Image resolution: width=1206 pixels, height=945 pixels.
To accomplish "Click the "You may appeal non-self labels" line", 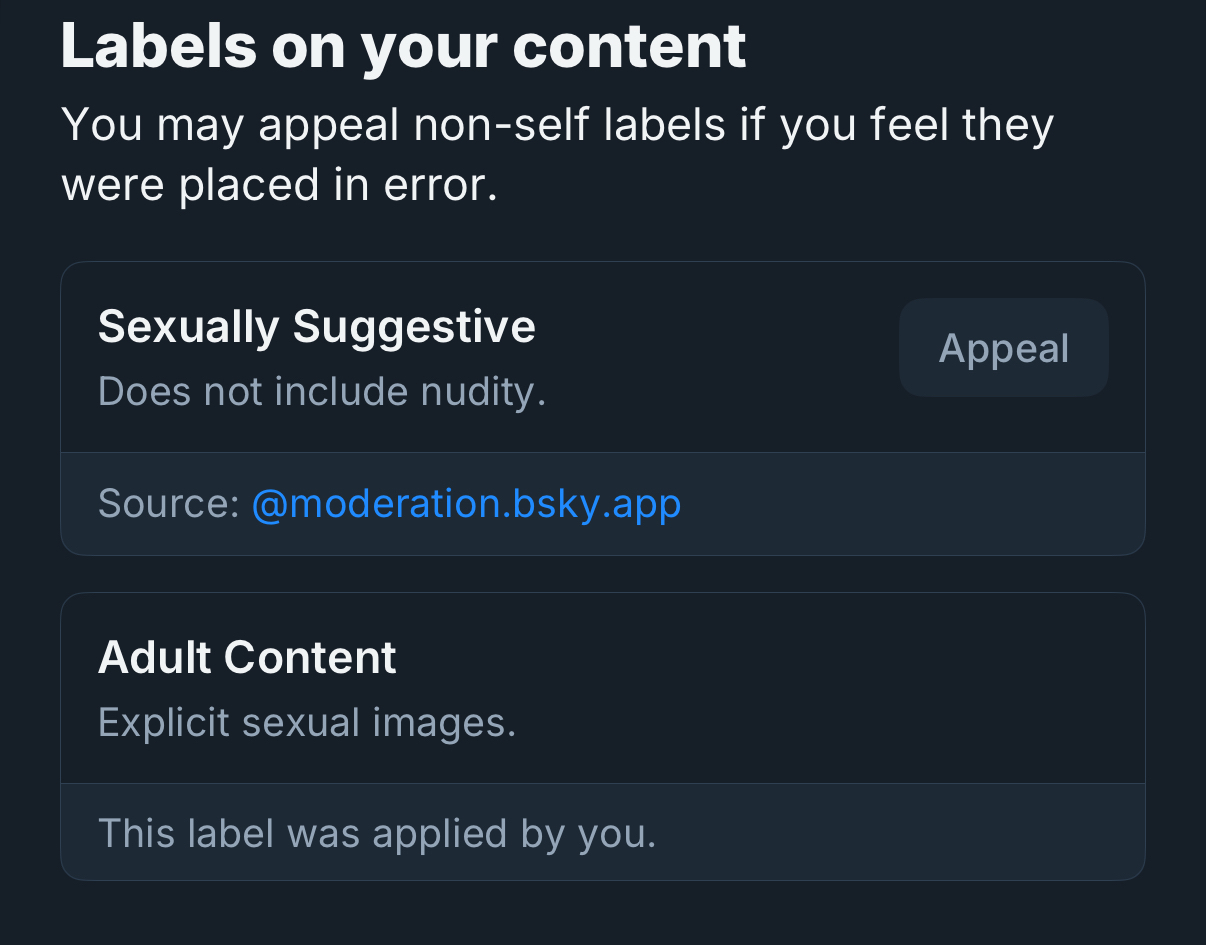I will click(557, 126).
